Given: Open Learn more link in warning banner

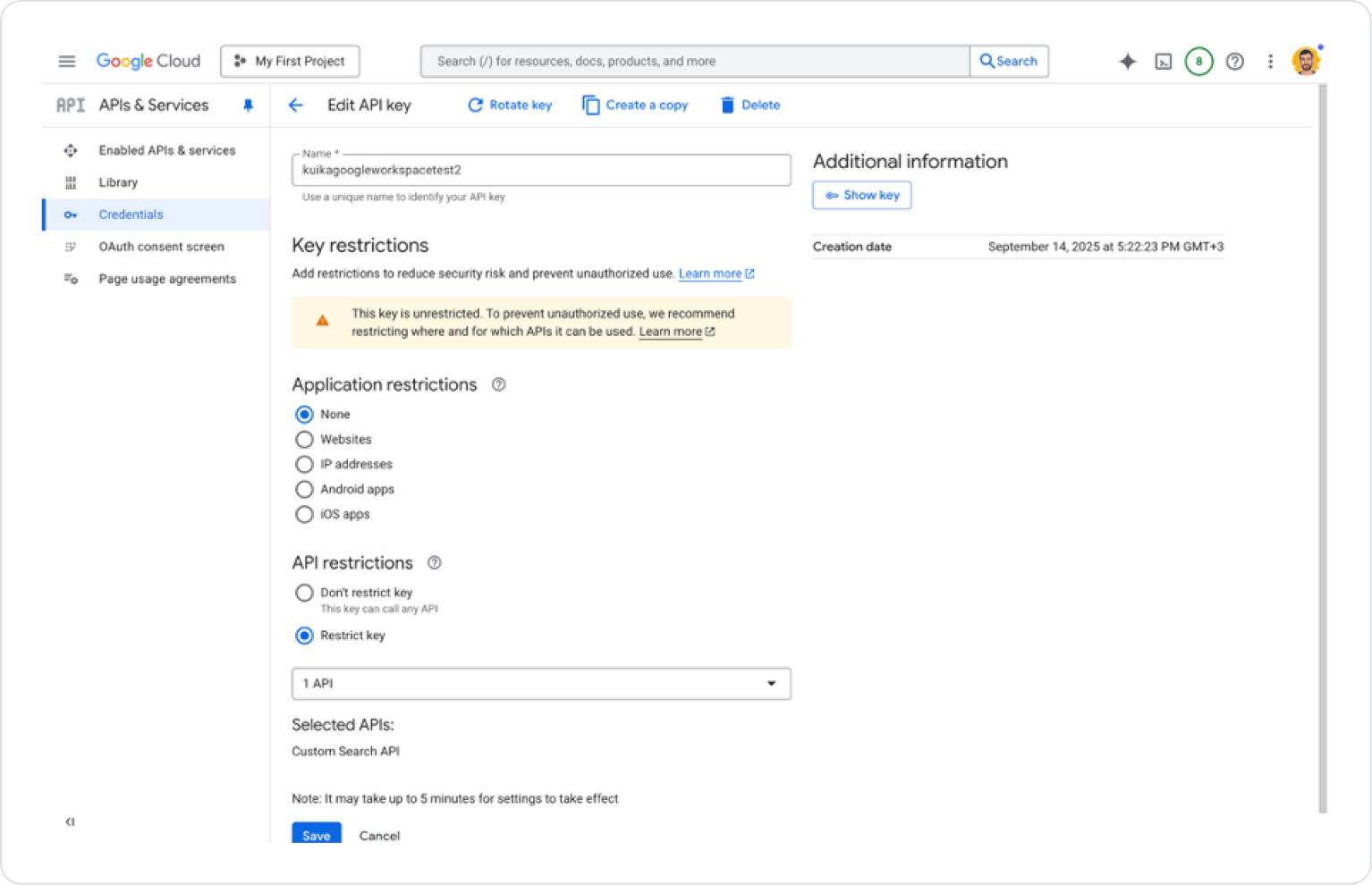Looking at the screenshot, I should coord(677,332).
